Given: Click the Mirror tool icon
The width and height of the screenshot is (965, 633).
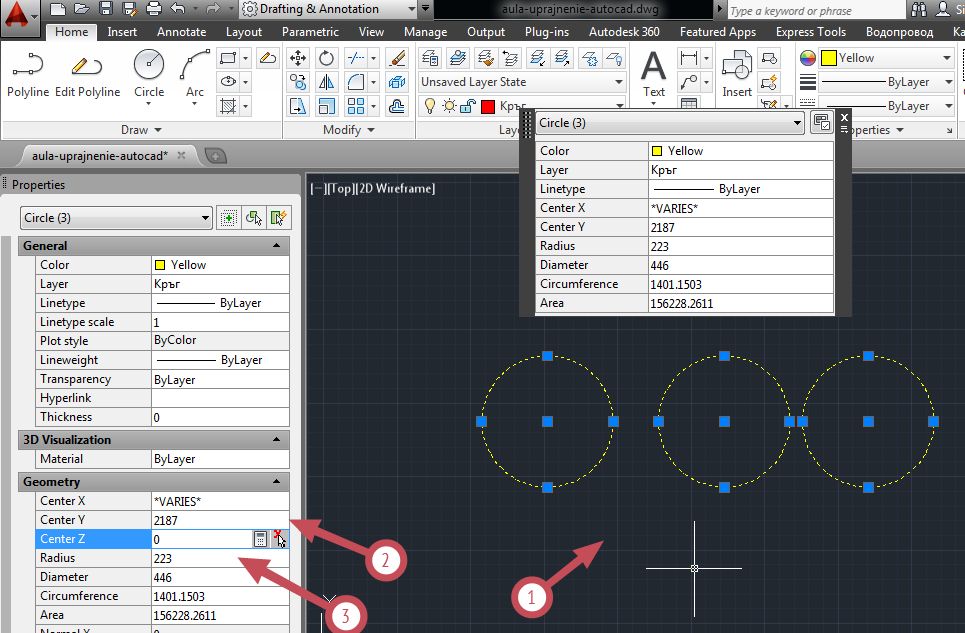Looking at the screenshot, I should click(326, 82).
